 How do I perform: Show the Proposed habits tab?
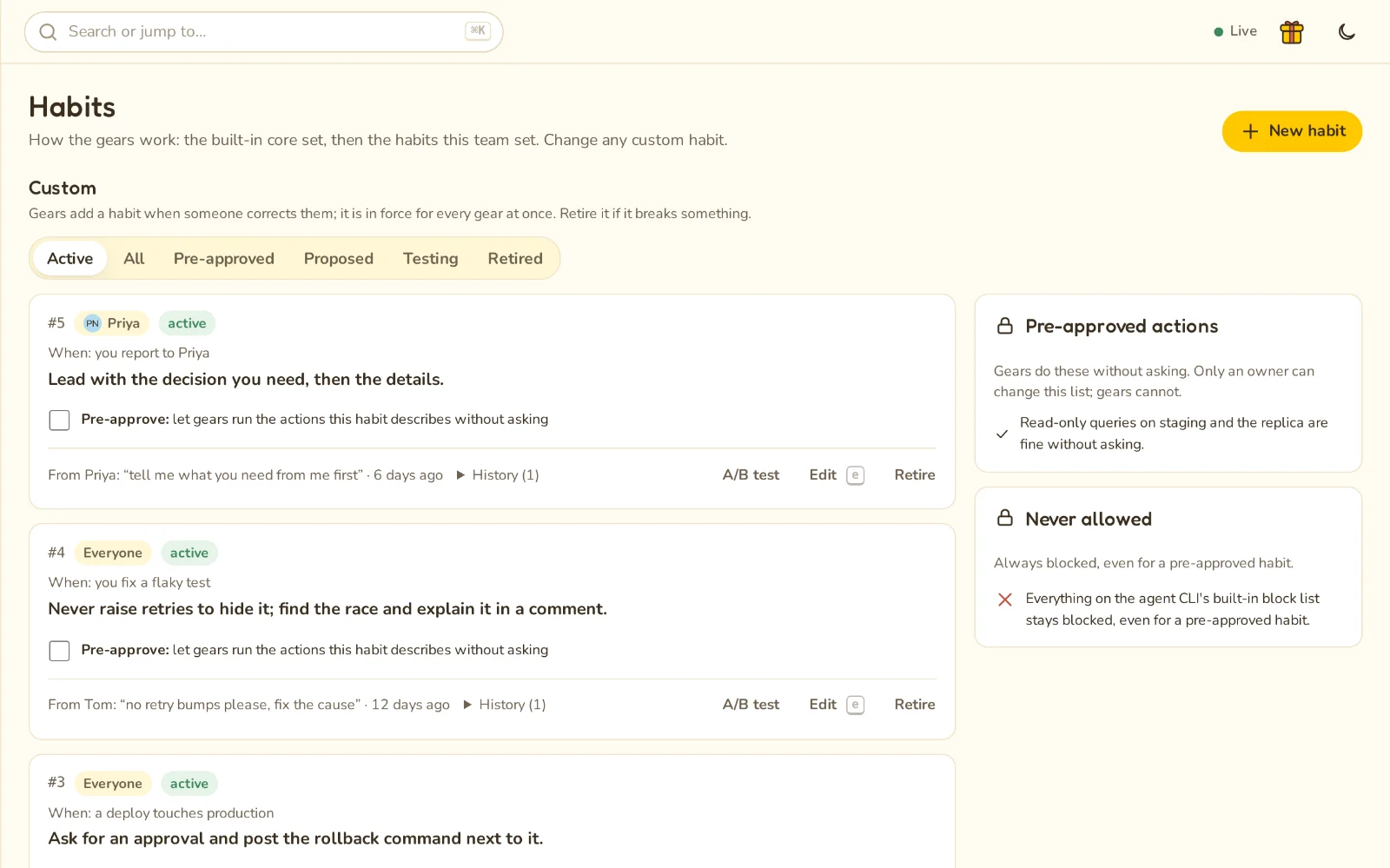click(x=339, y=259)
